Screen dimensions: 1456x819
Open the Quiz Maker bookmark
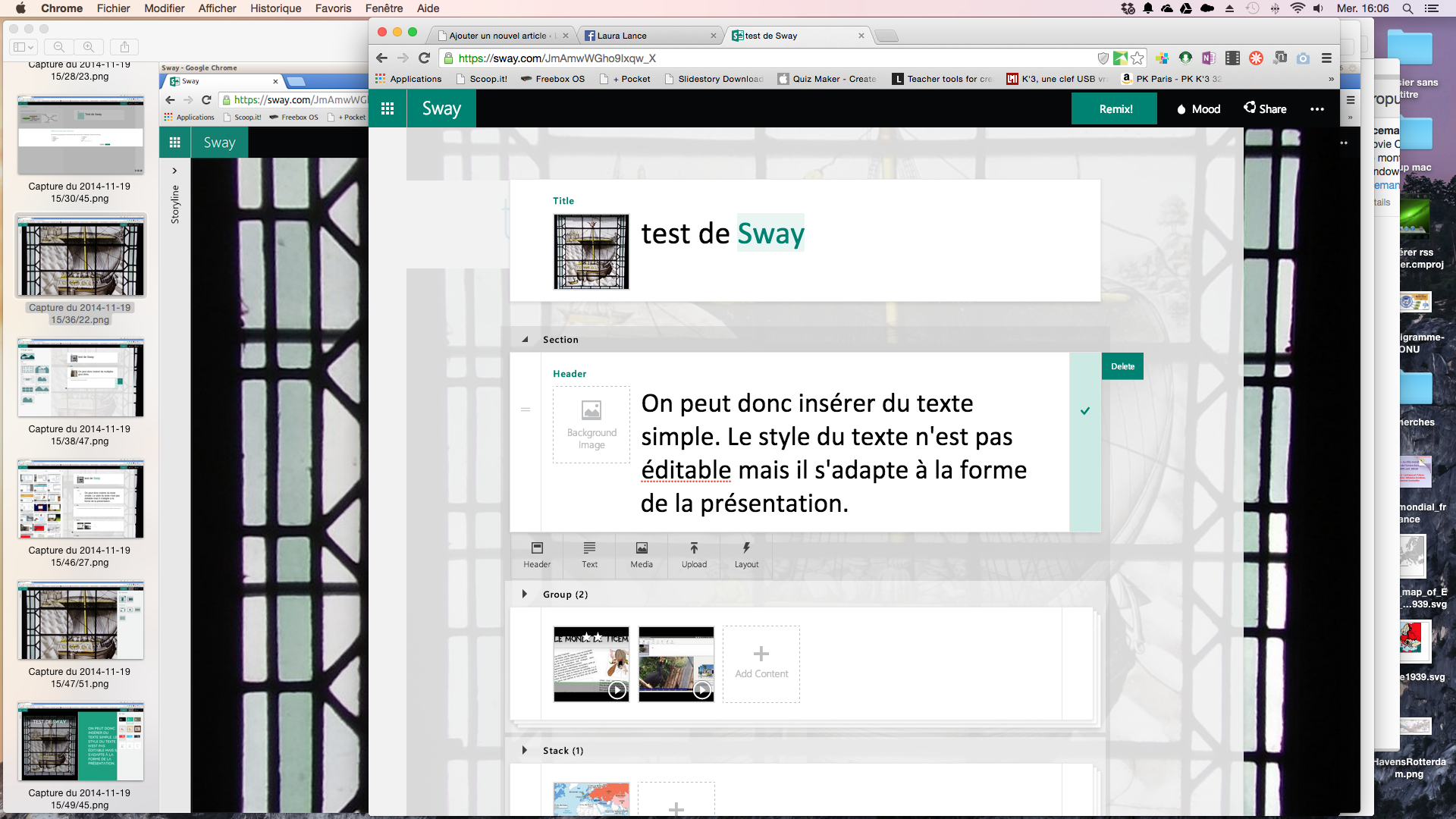[x=827, y=79]
